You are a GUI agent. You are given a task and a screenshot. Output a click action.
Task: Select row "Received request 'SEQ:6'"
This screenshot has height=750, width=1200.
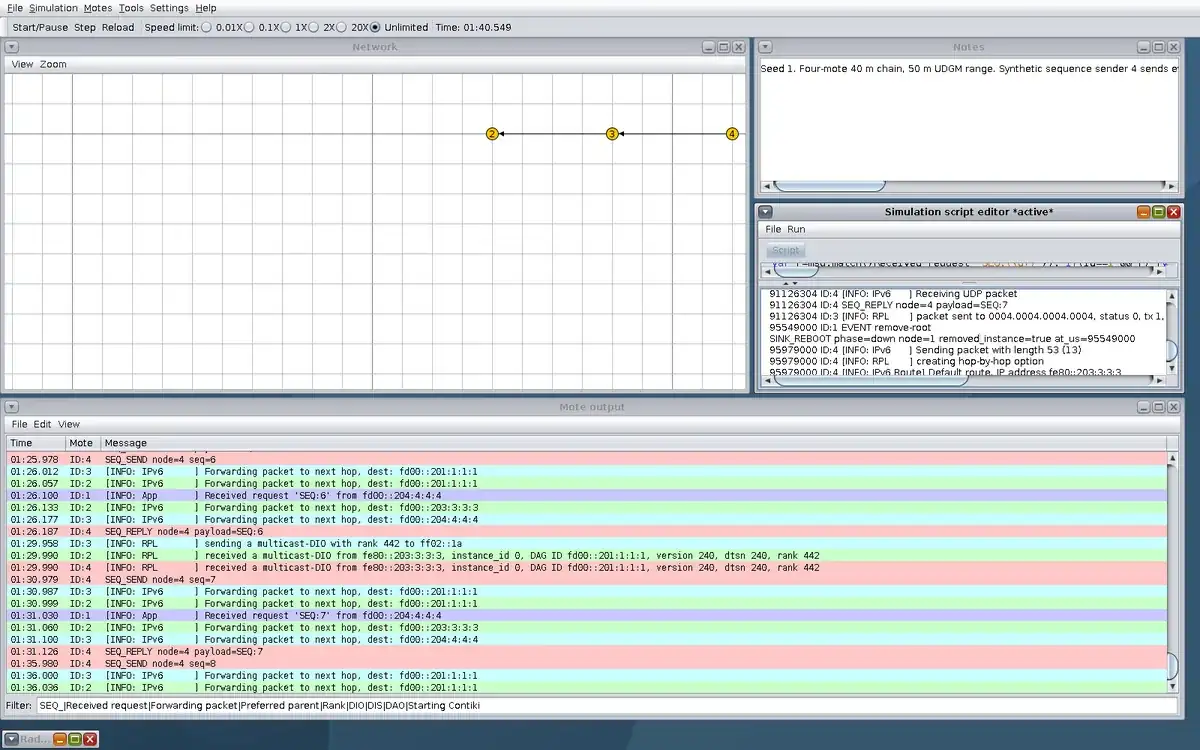[x=587, y=496]
